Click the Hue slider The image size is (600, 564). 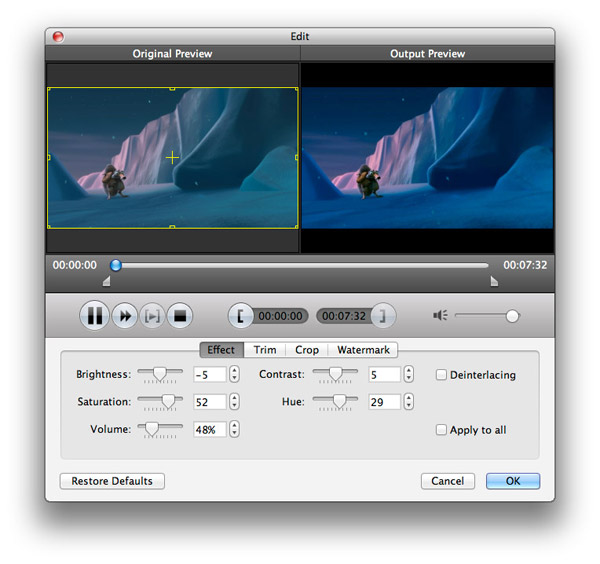coord(335,402)
